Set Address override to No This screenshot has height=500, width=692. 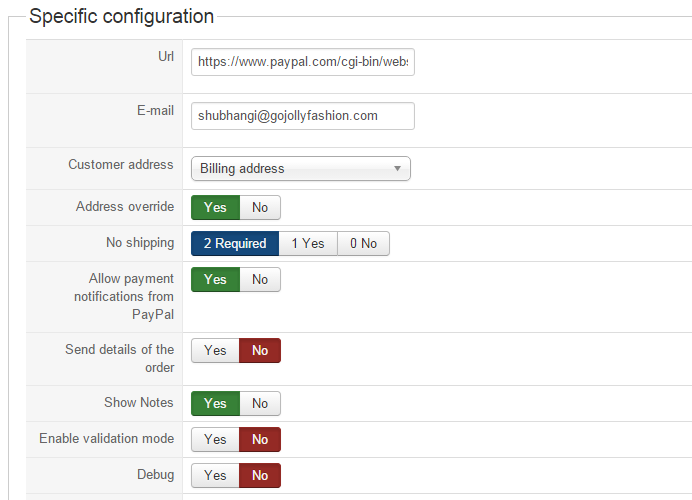pyautogui.click(x=260, y=208)
